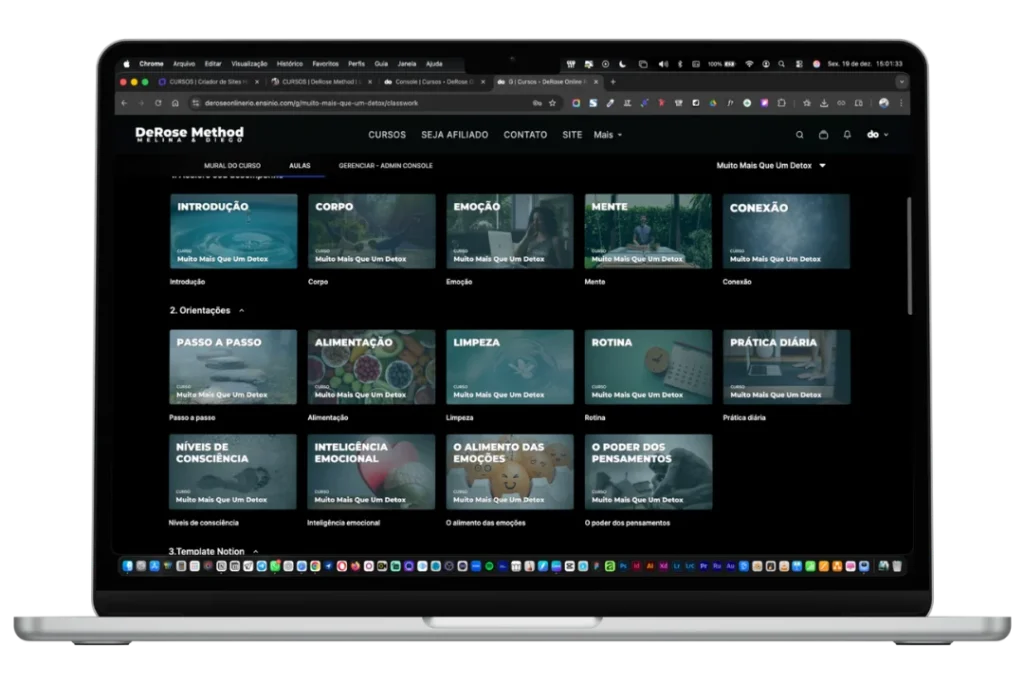Switch to the MURAL DO CURSO tab
Viewport: 1024px width, 683px height.
(232, 166)
